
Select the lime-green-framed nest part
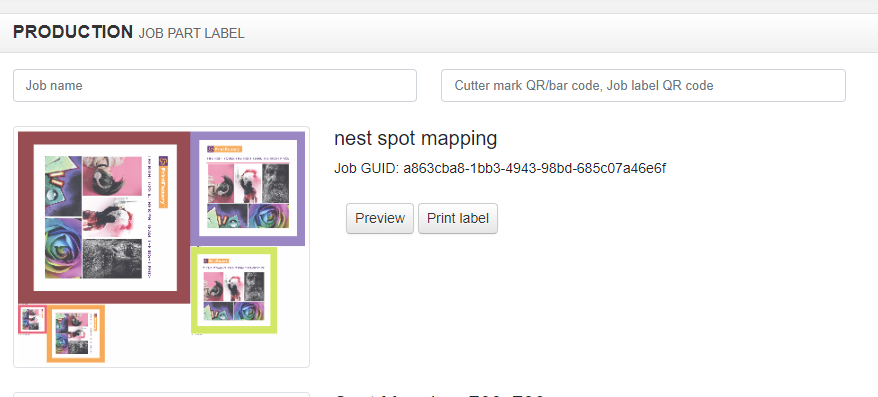pyautogui.click(x=234, y=291)
